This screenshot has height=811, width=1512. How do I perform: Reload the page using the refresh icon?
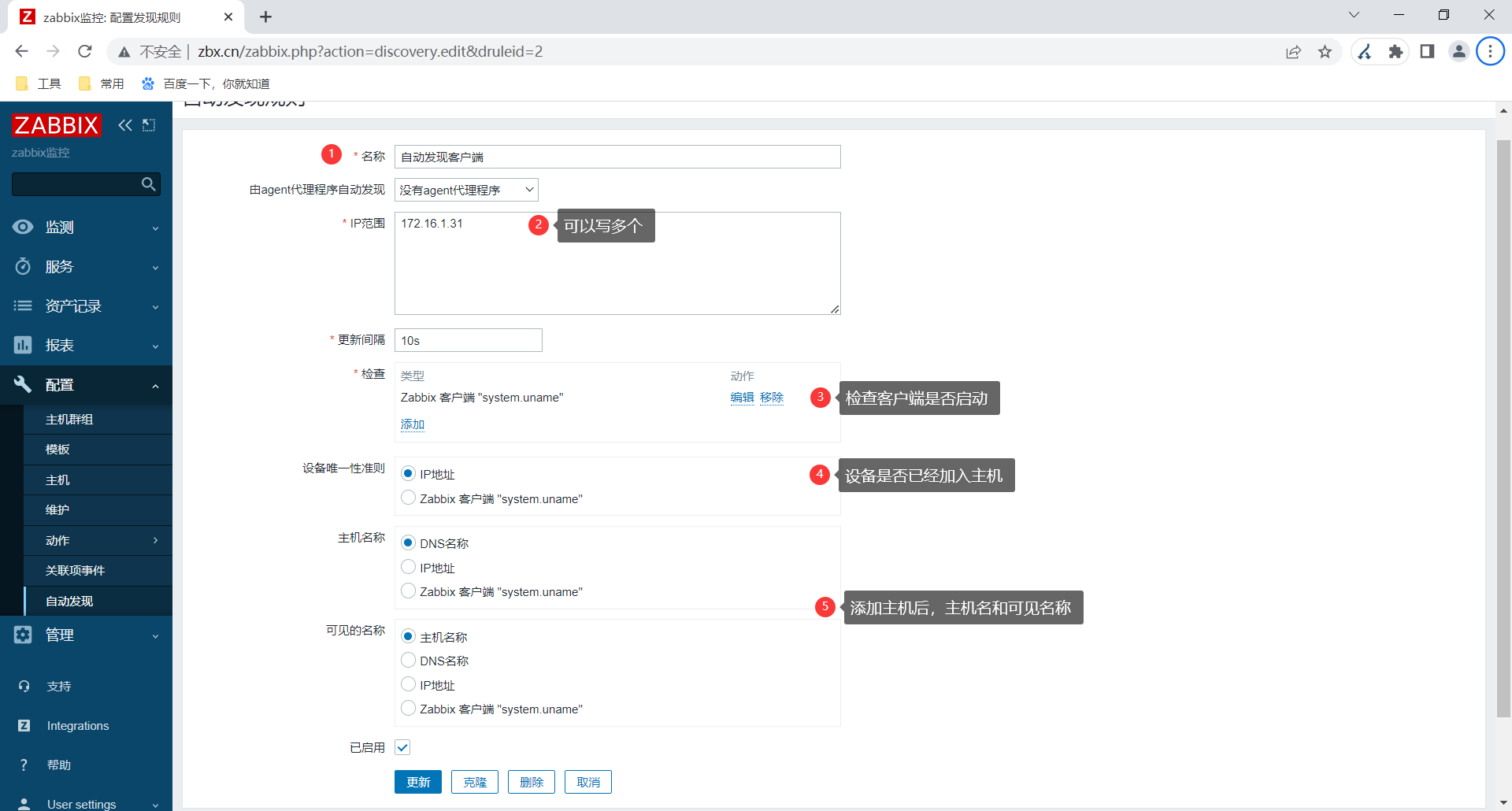click(85, 52)
